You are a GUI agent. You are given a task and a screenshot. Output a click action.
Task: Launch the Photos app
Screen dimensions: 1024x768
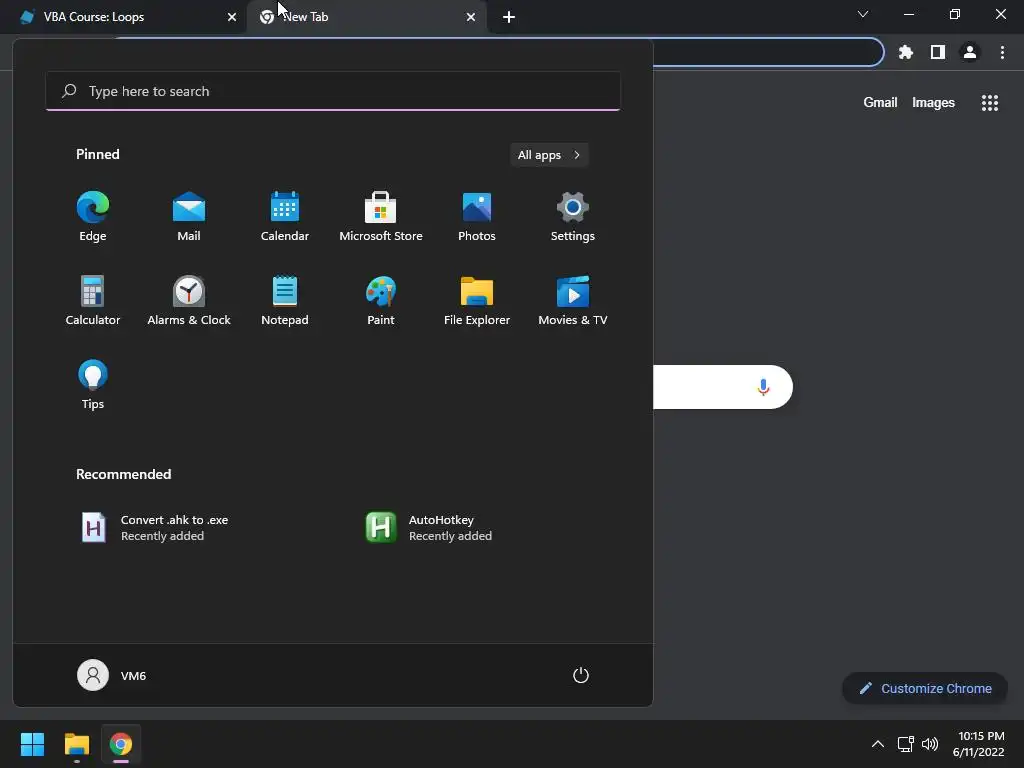pyautogui.click(x=477, y=217)
